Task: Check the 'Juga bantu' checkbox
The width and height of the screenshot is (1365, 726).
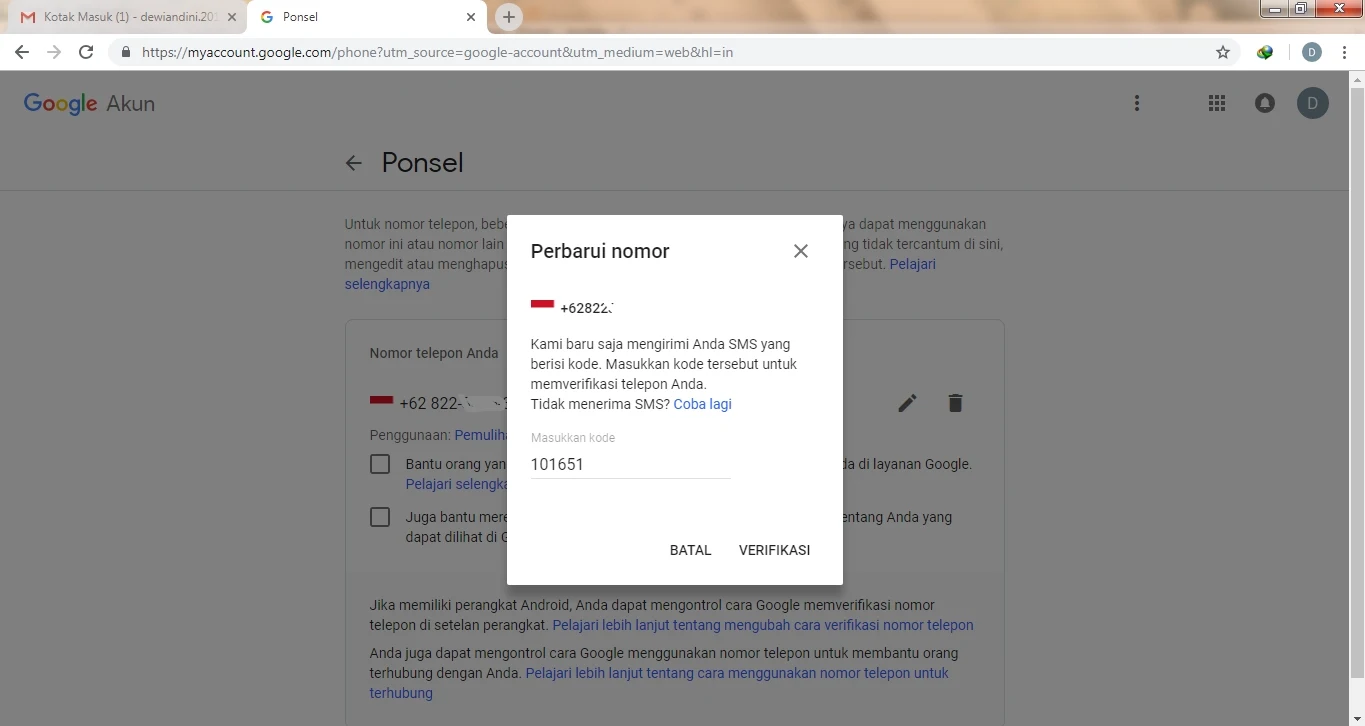Action: coord(380,517)
